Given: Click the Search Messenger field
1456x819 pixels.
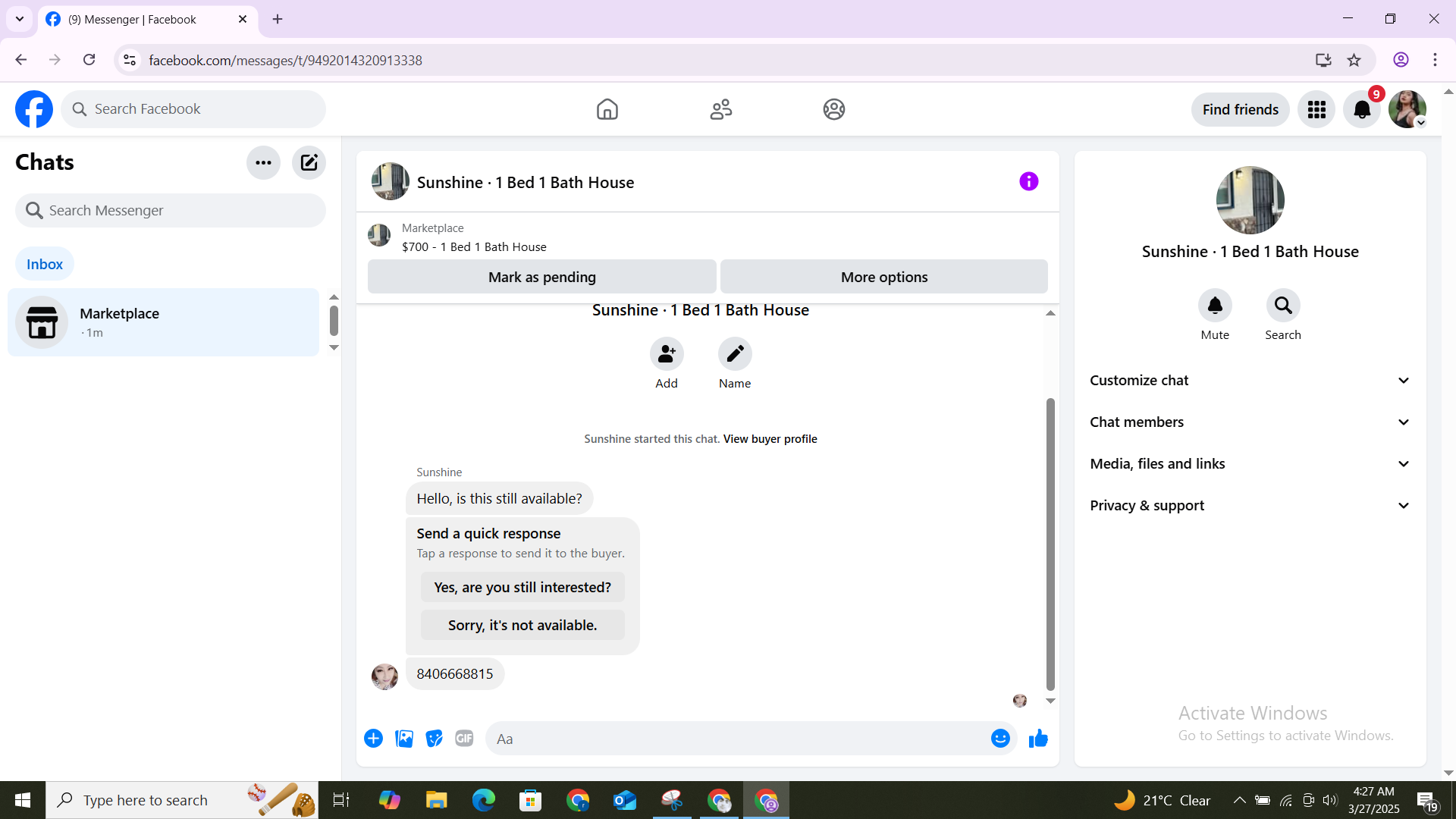Looking at the screenshot, I should click(x=171, y=211).
